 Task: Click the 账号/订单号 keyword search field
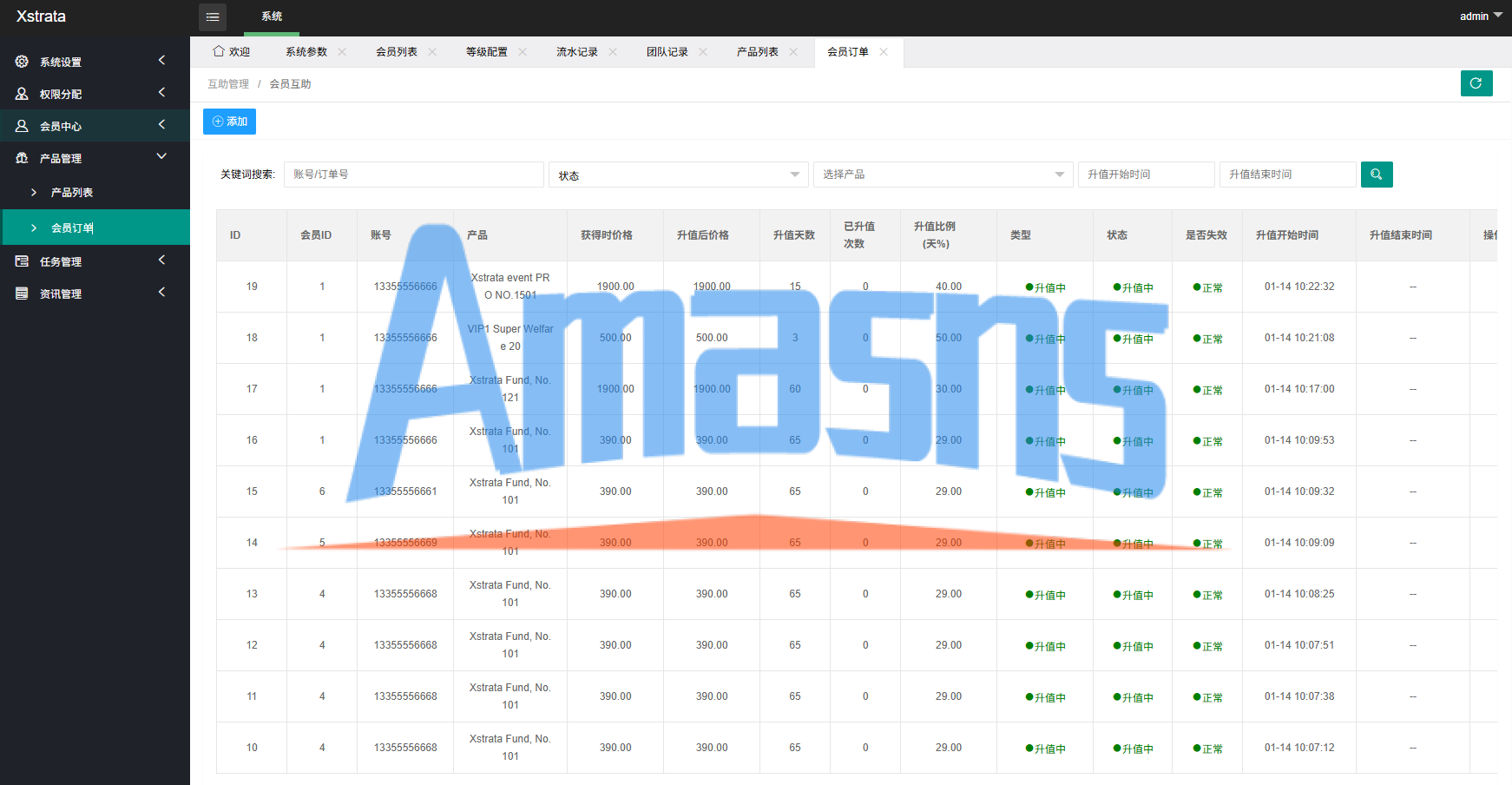click(x=414, y=175)
